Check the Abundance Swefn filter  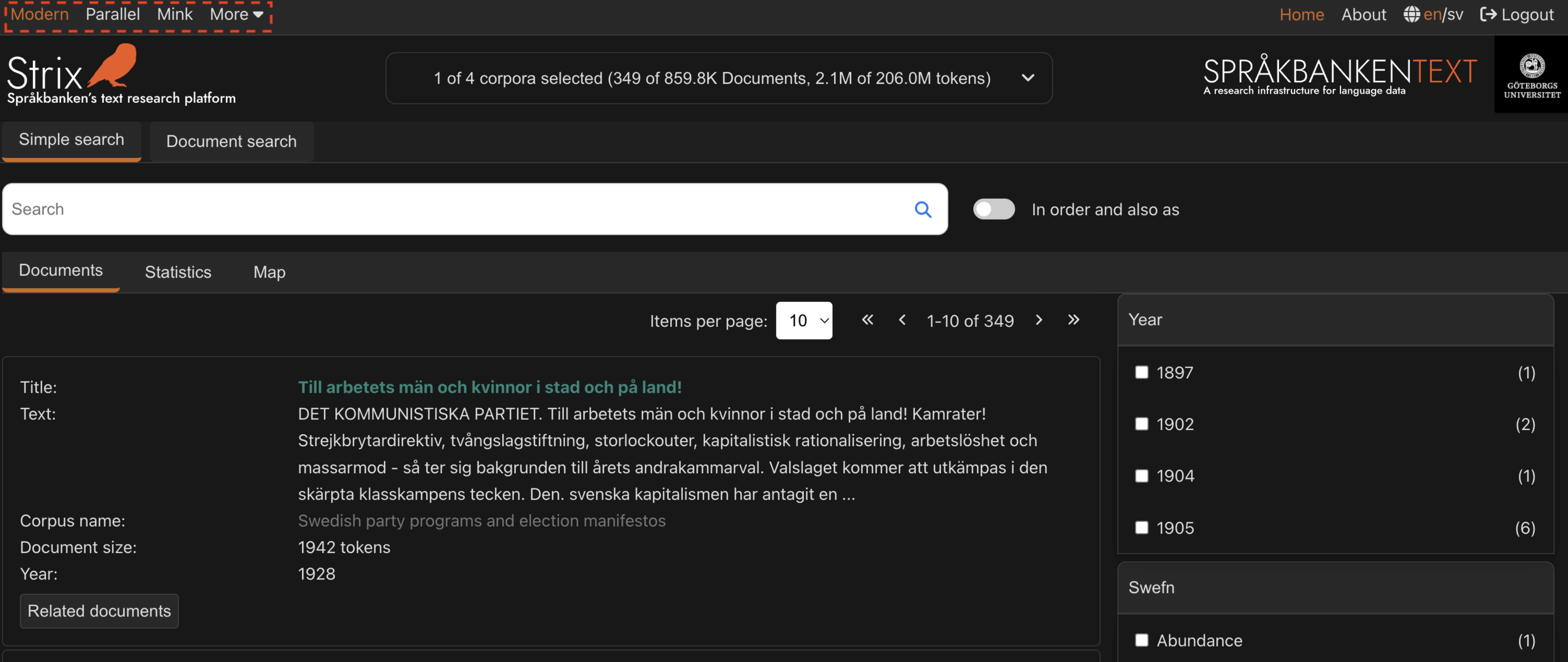pyautogui.click(x=1141, y=640)
